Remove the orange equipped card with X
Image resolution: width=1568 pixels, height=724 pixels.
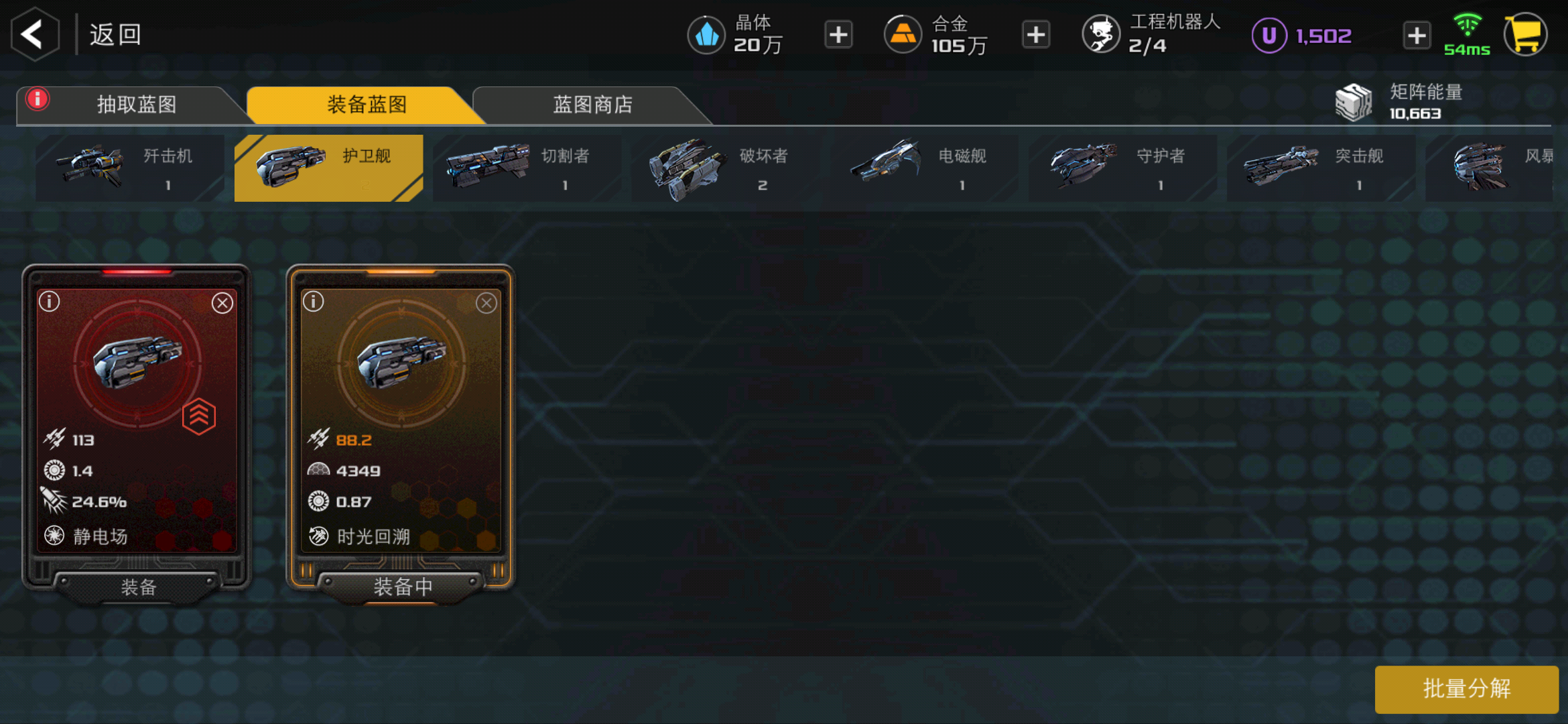pyautogui.click(x=486, y=303)
